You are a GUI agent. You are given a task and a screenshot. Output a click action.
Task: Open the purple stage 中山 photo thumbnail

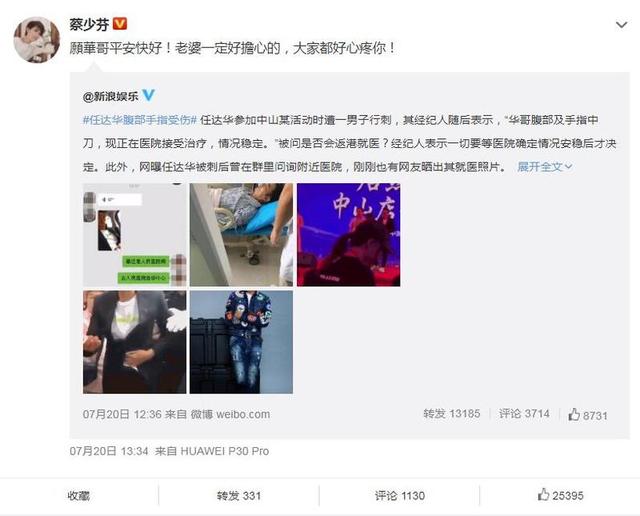click(x=349, y=235)
